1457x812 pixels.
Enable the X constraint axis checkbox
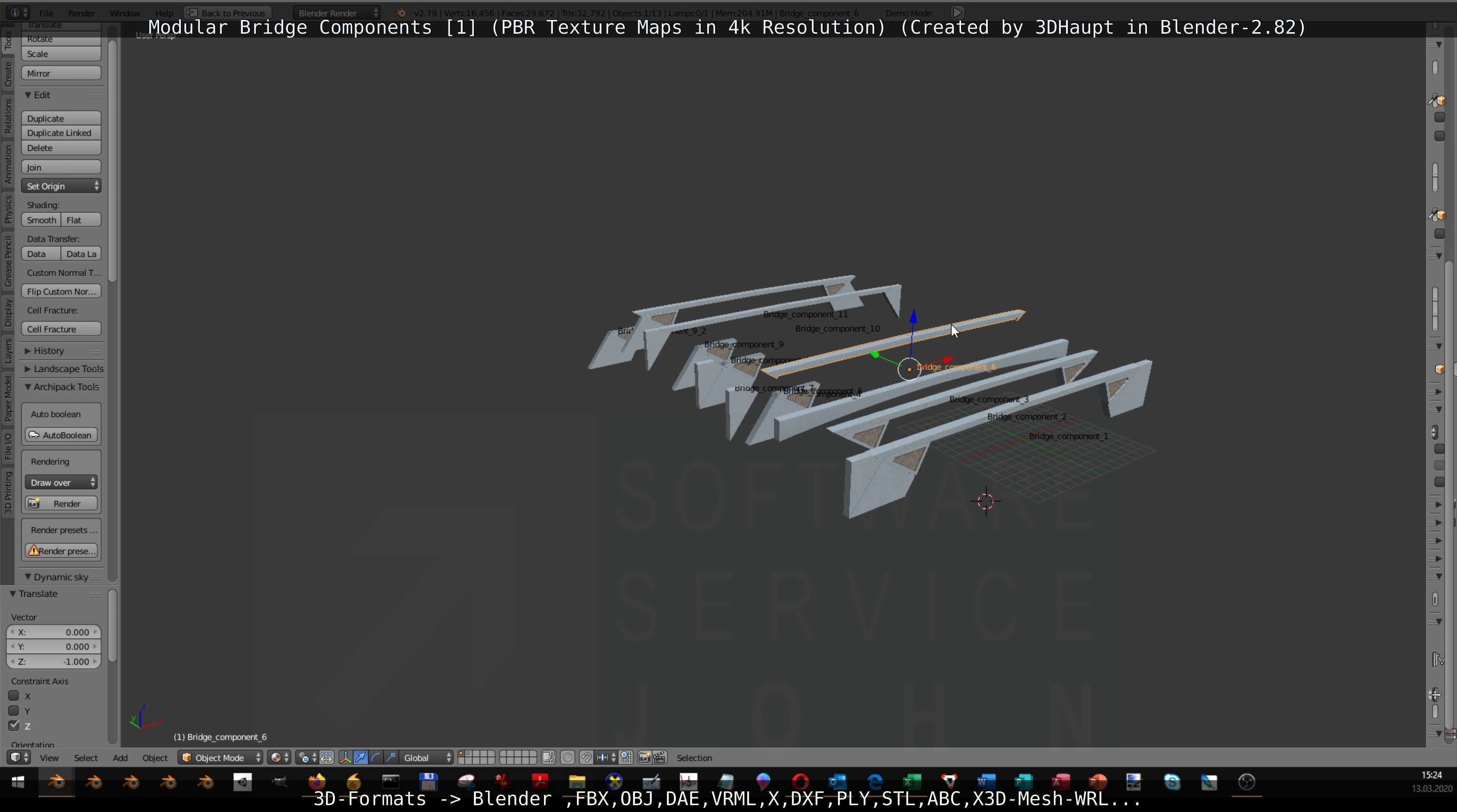tap(14, 696)
